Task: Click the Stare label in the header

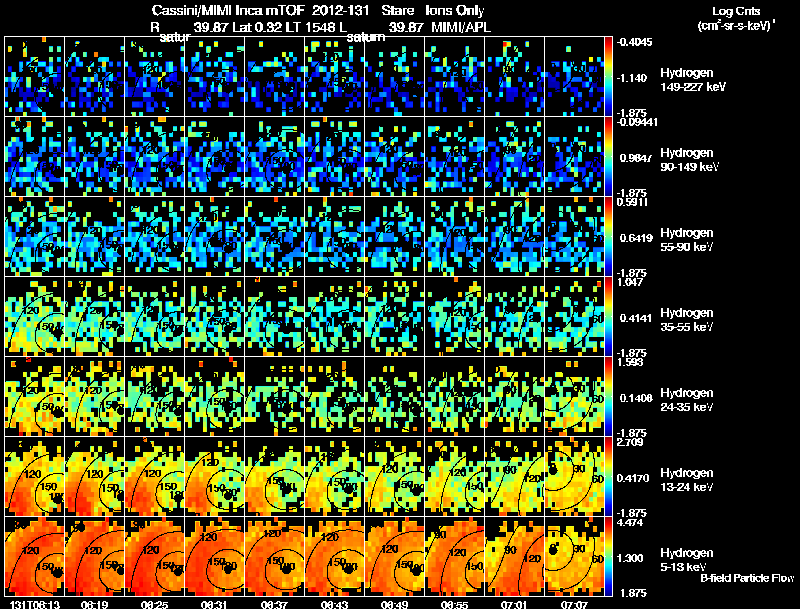Action: pyautogui.click(x=397, y=11)
